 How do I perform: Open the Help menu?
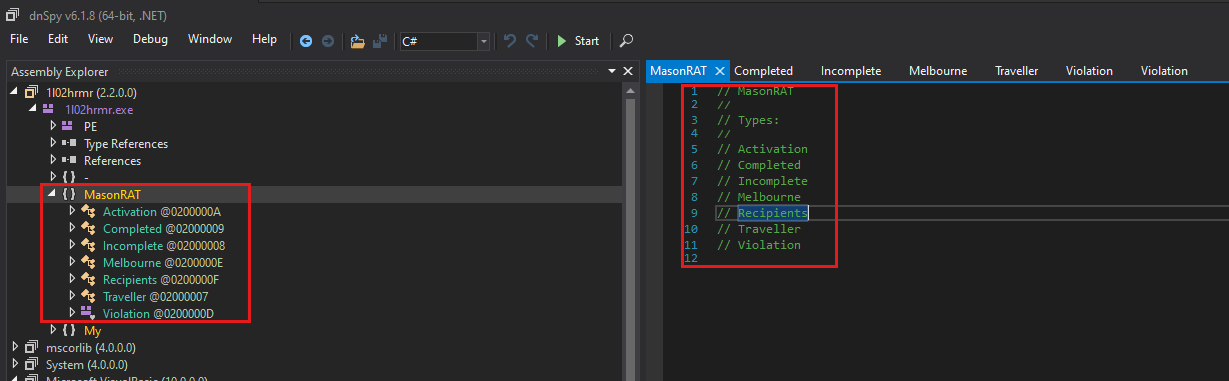[264, 39]
